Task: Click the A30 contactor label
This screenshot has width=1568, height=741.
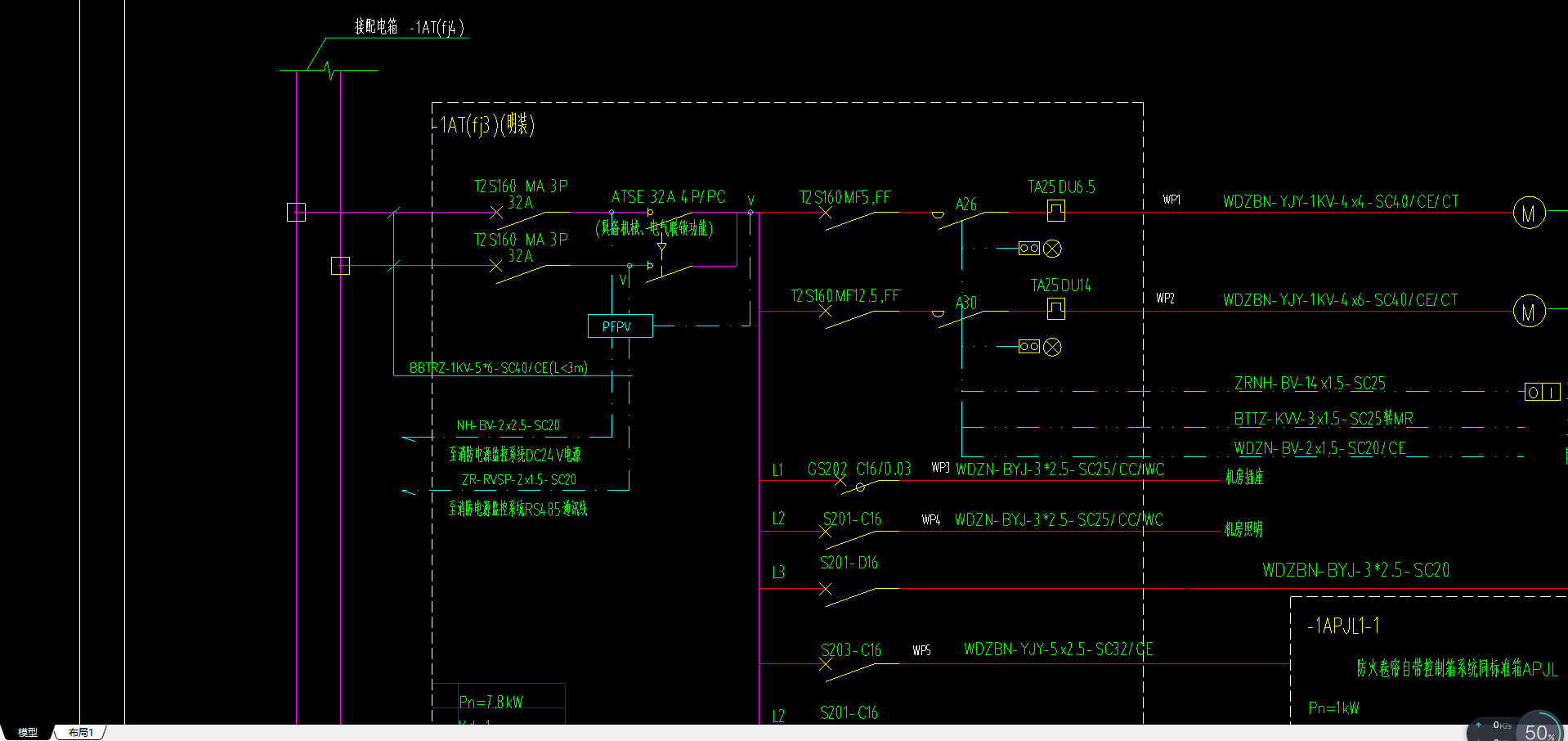Action: click(x=966, y=303)
